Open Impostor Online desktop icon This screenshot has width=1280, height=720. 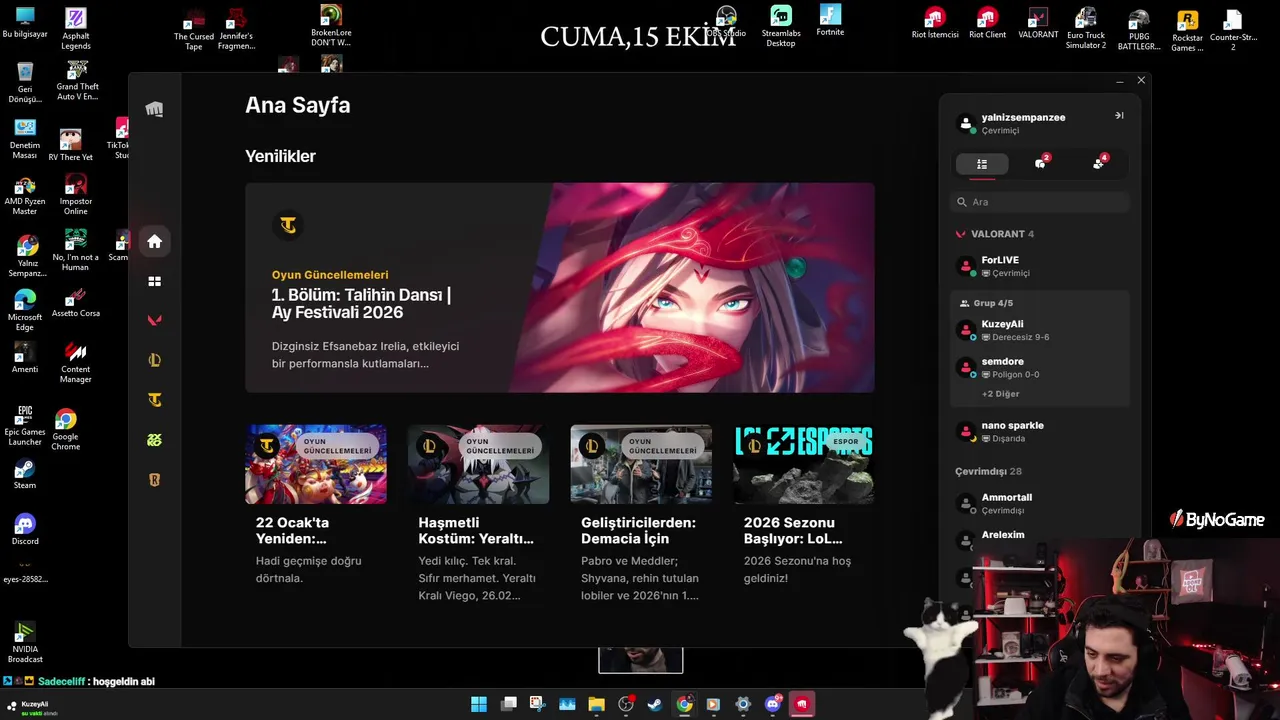click(76, 194)
